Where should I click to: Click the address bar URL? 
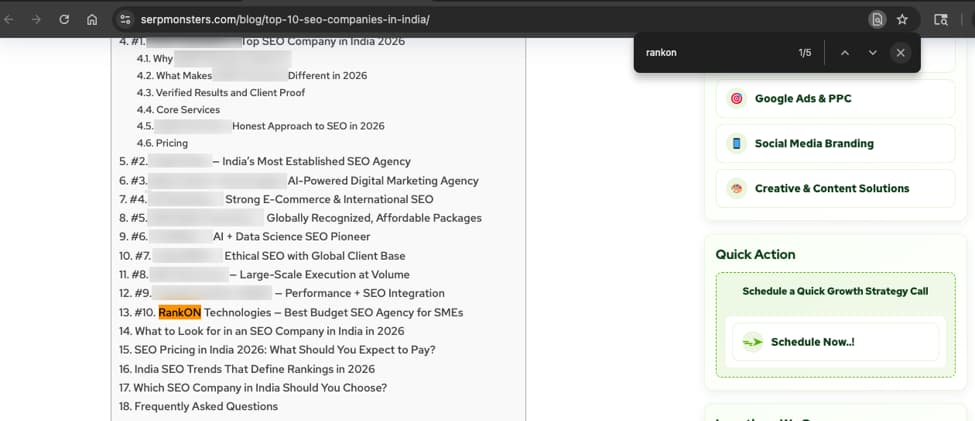(285, 19)
